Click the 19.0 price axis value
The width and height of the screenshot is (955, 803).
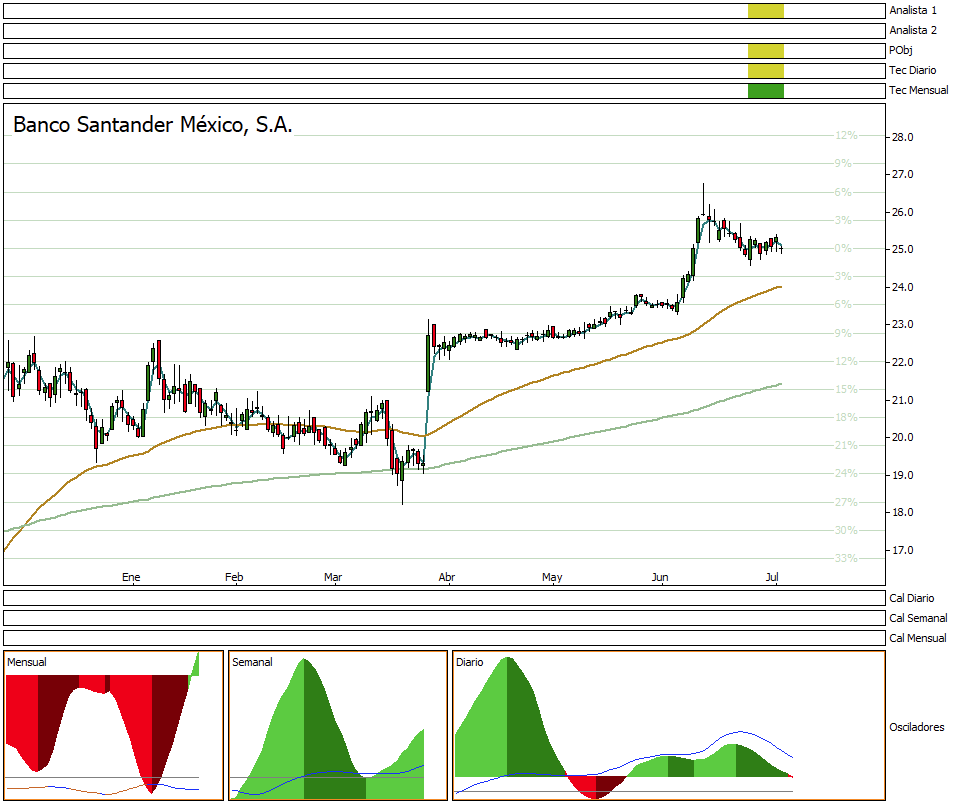(903, 475)
